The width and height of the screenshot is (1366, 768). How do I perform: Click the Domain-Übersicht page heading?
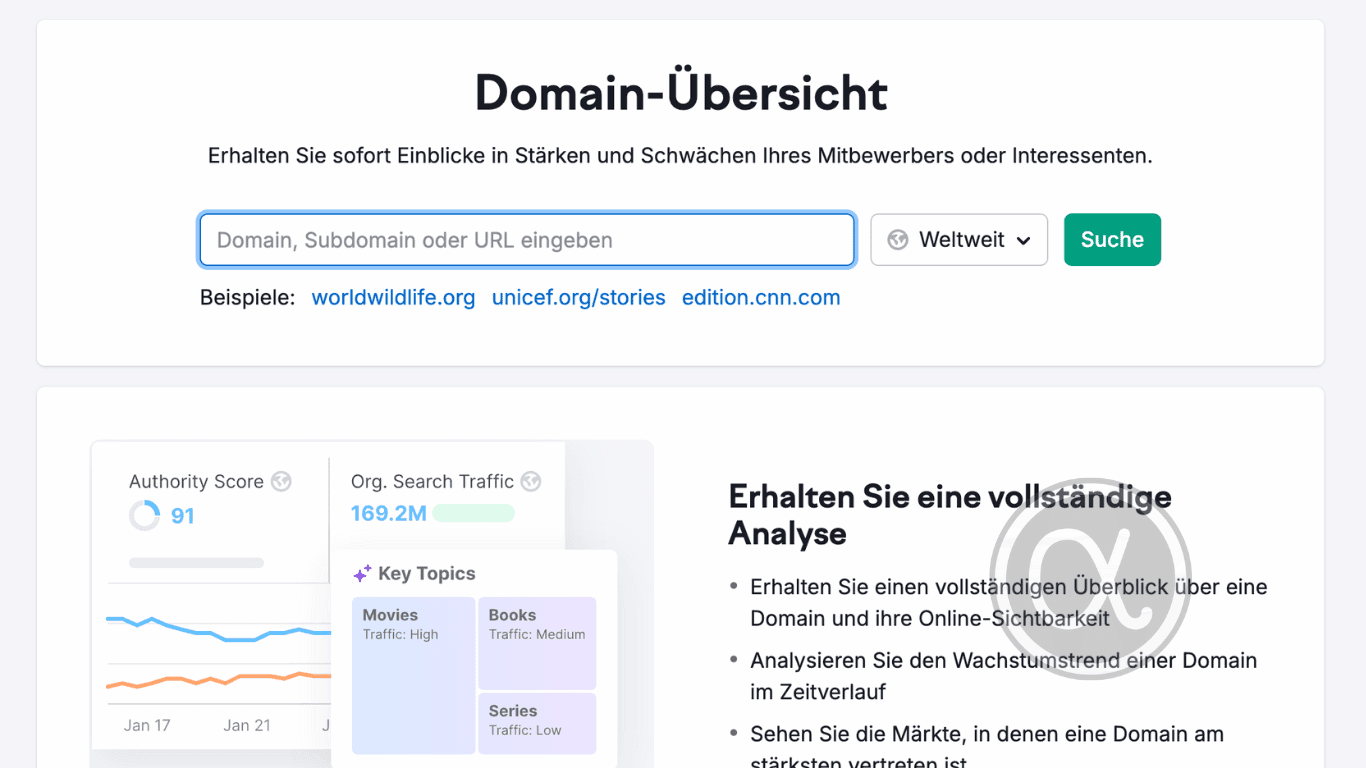[681, 93]
